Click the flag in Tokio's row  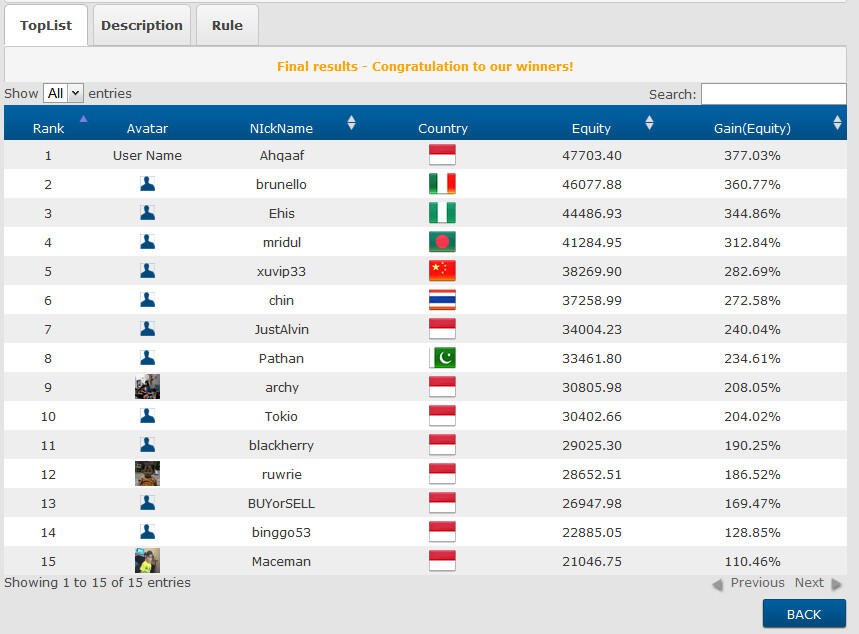pos(442,416)
